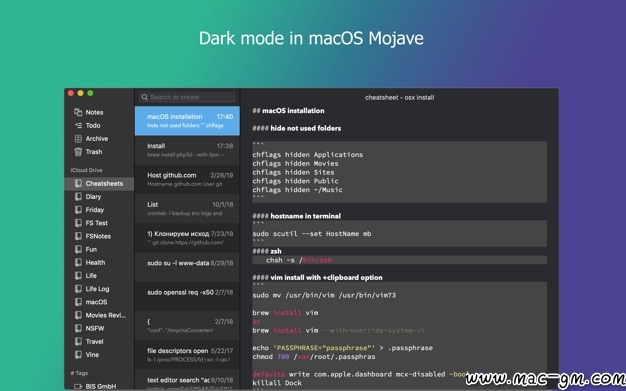Open the Archive box icon
The height and width of the screenshot is (391, 626).
tap(78, 139)
